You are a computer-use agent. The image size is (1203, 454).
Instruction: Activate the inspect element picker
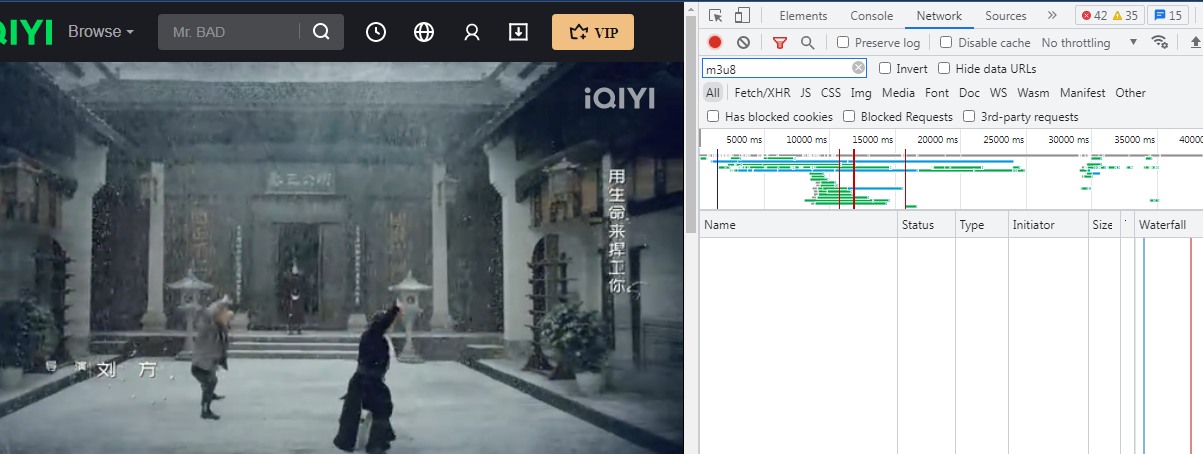click(716, 15)
